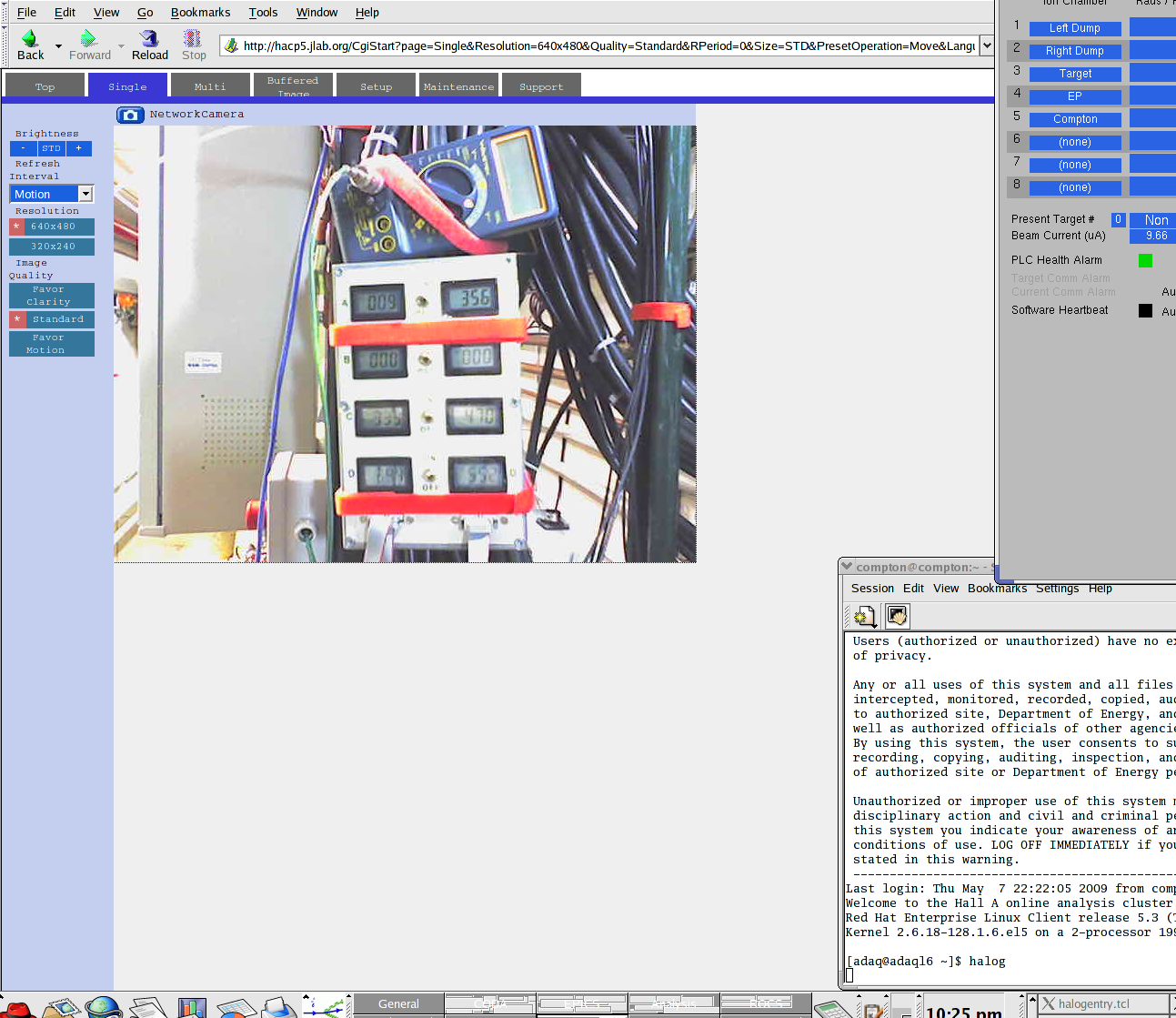Open the Maintenance tab
The width and height of the screenshot is (1176, 1018).
pyautogui.click(x=458, y=86)
